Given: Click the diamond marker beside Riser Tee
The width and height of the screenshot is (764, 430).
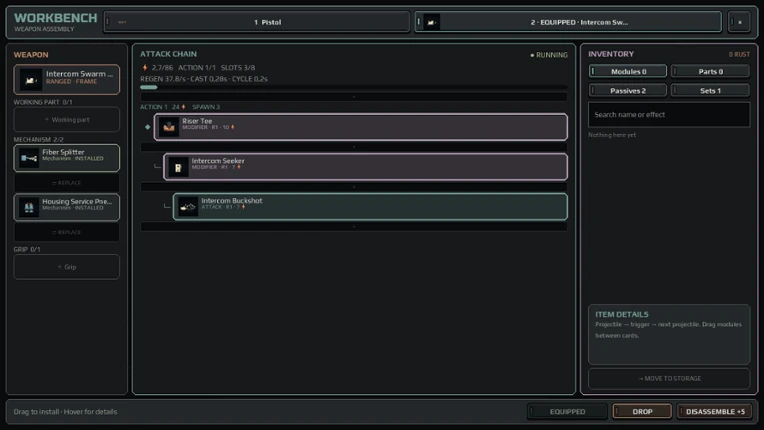Looking at the screenshot, I should pos(148,127).
